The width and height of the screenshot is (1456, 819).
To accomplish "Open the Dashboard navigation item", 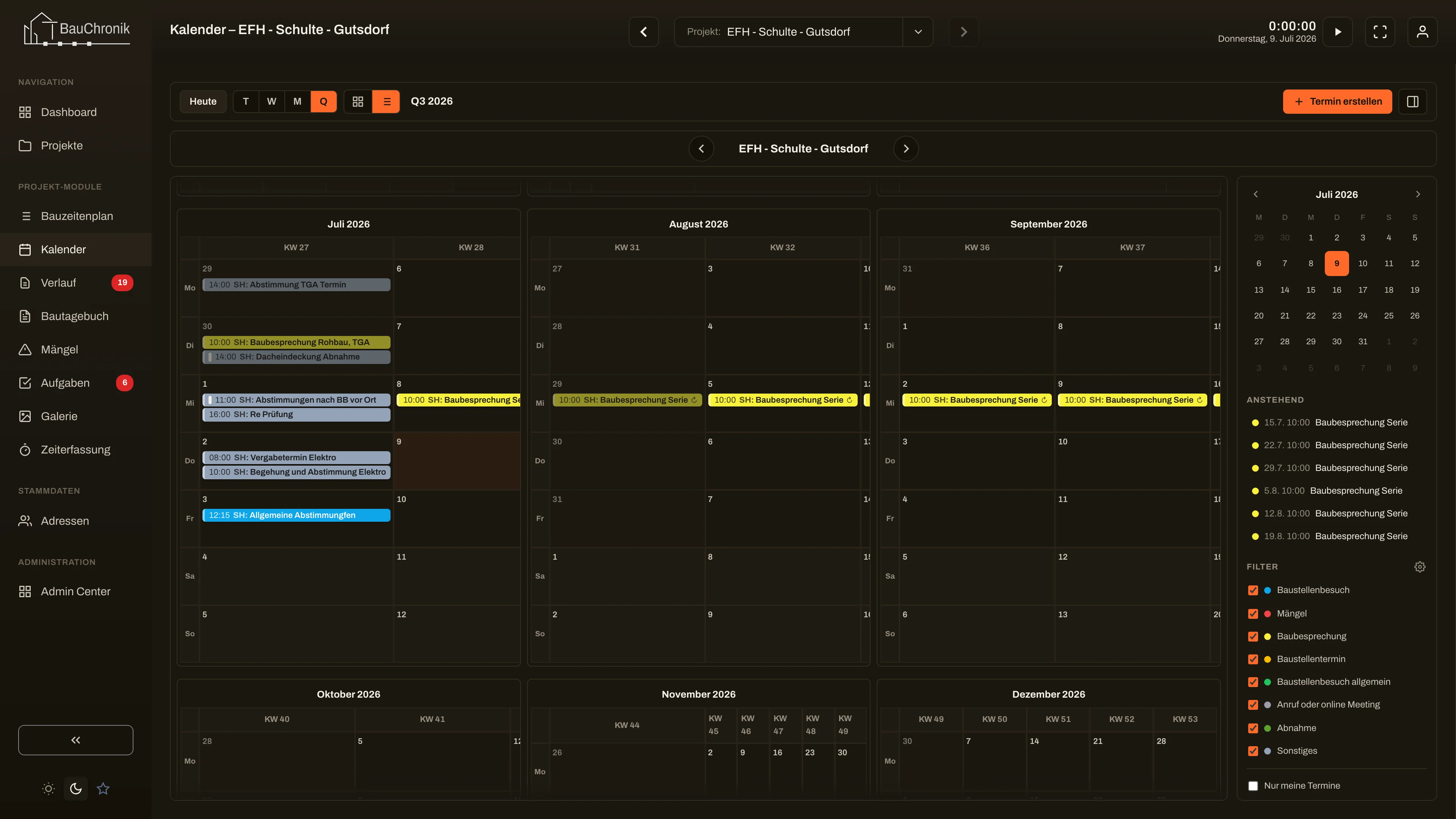I will [76, 112].
